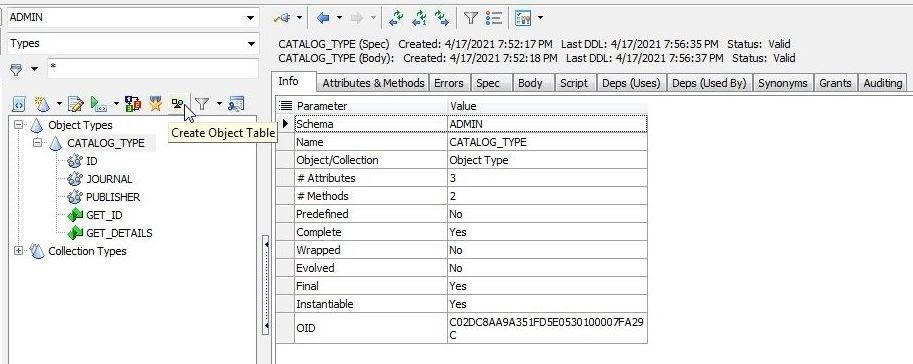Click the OID value cell

point(547,328)
